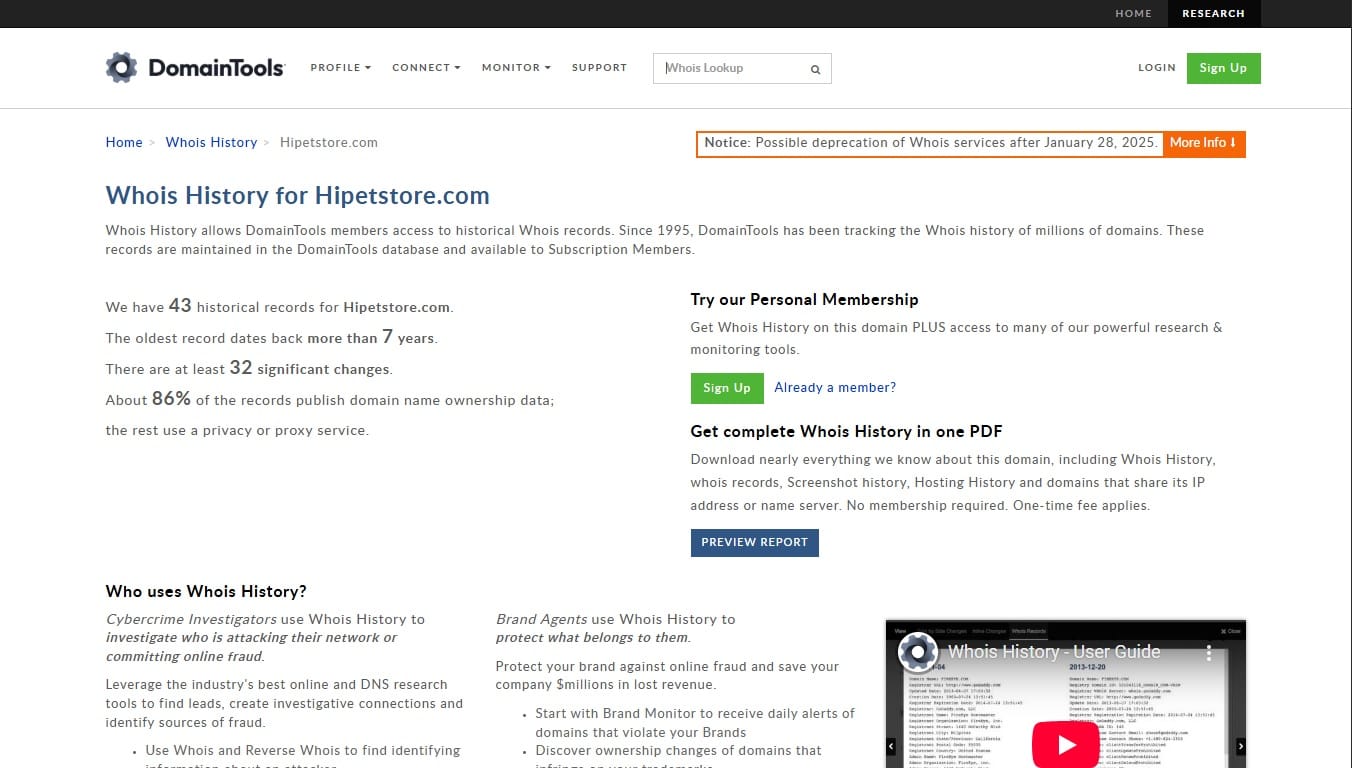The width and height of the screenshot is (1352, 768).
Task: Click the DomainTools gear logo
Action: point(121,68)
